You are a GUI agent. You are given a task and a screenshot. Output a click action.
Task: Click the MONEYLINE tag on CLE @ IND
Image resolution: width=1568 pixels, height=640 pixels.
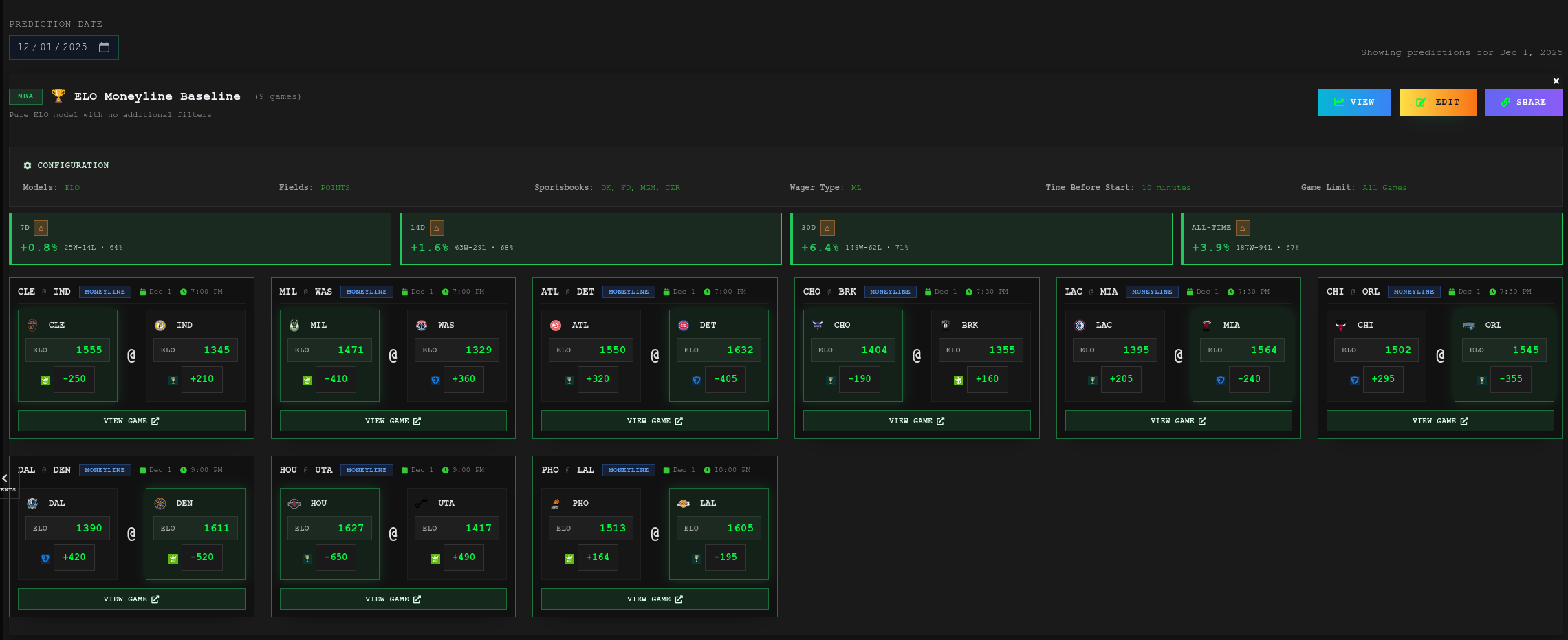click(x=105, y=292)
